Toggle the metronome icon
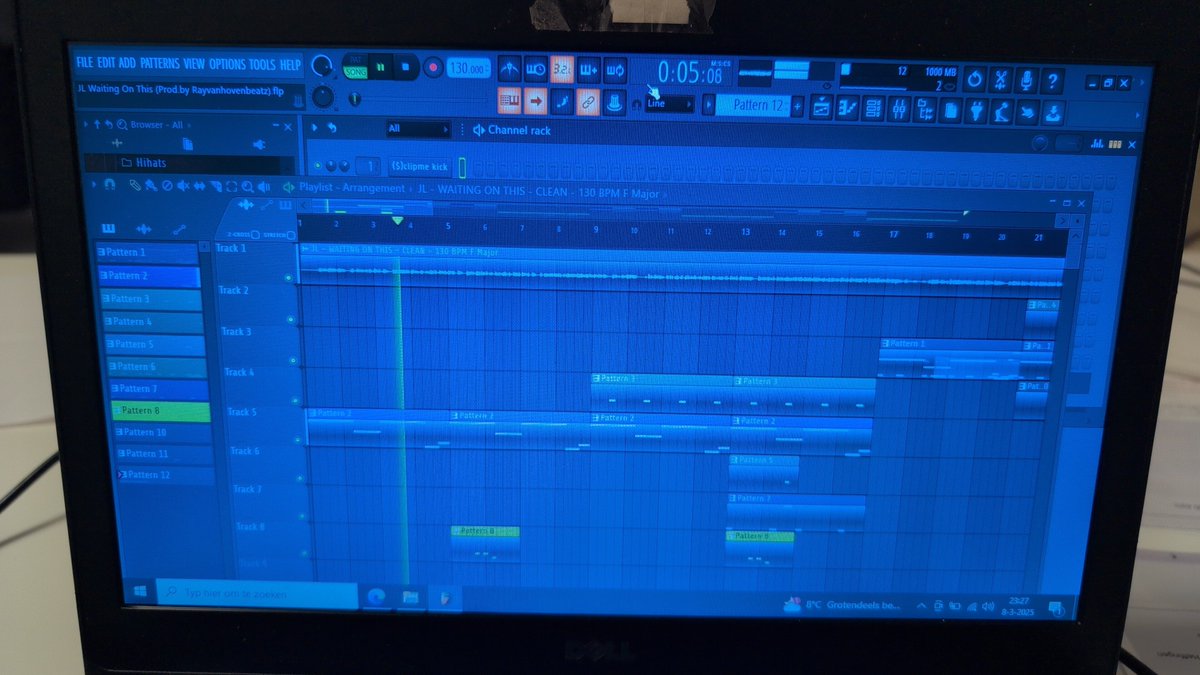 tap(510, 69)
